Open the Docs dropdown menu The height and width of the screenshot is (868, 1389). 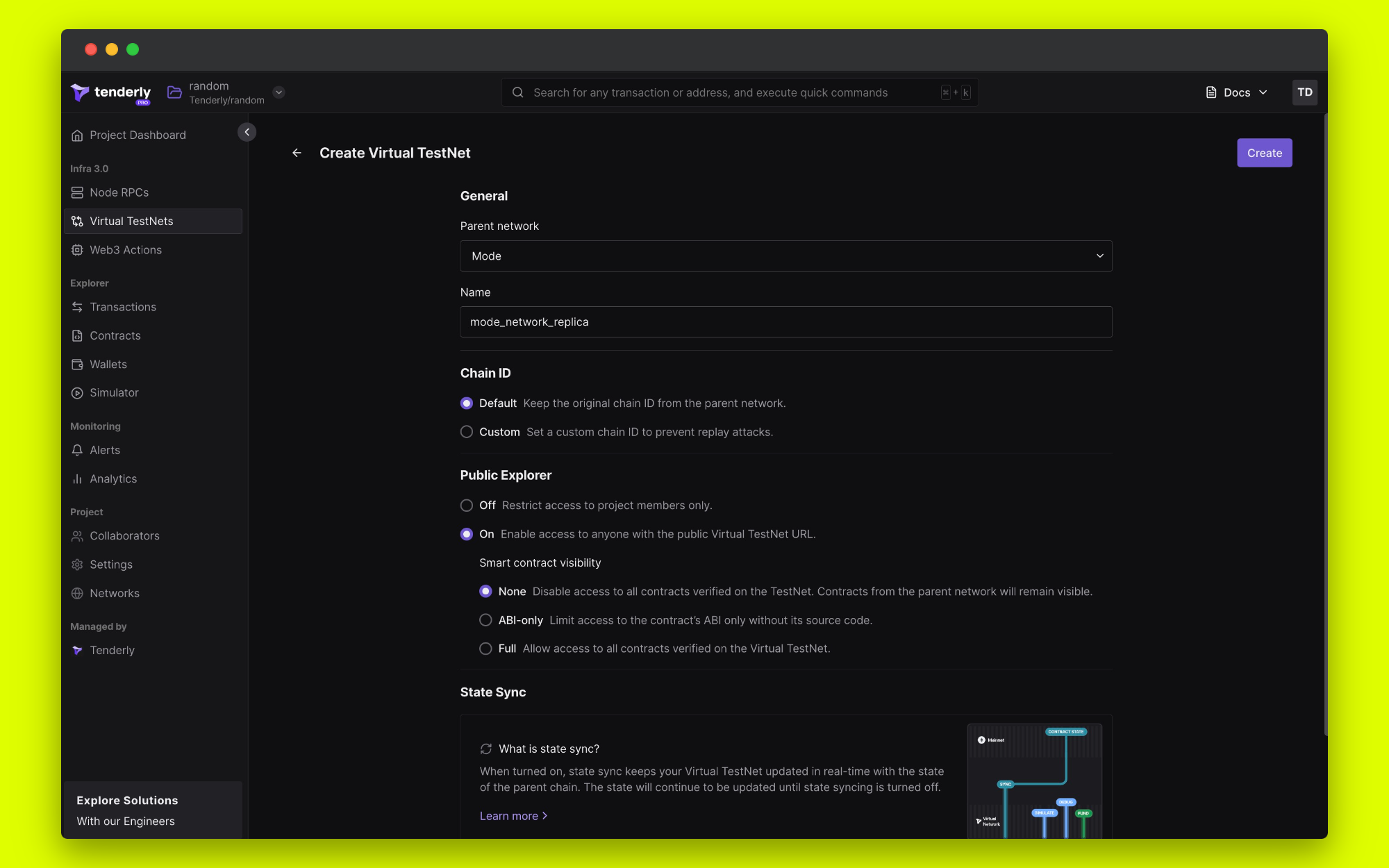pos(1236,92)
